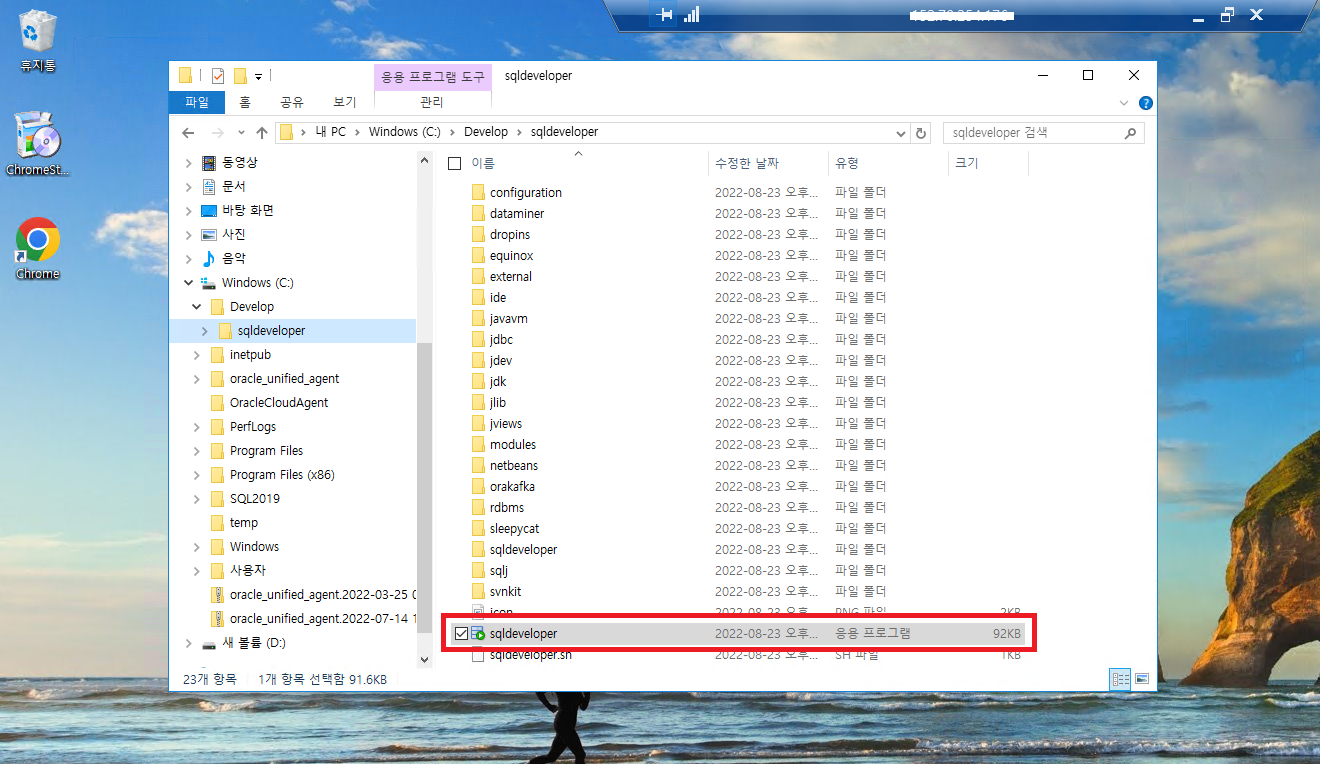Click the jdbc folder icon
This screenshot has width=1320, height=764.
(x=478, y=339)
